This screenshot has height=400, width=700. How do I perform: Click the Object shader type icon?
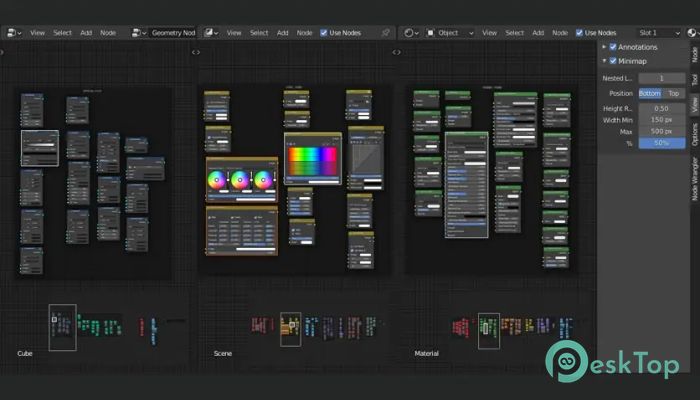tap(431, 33)
